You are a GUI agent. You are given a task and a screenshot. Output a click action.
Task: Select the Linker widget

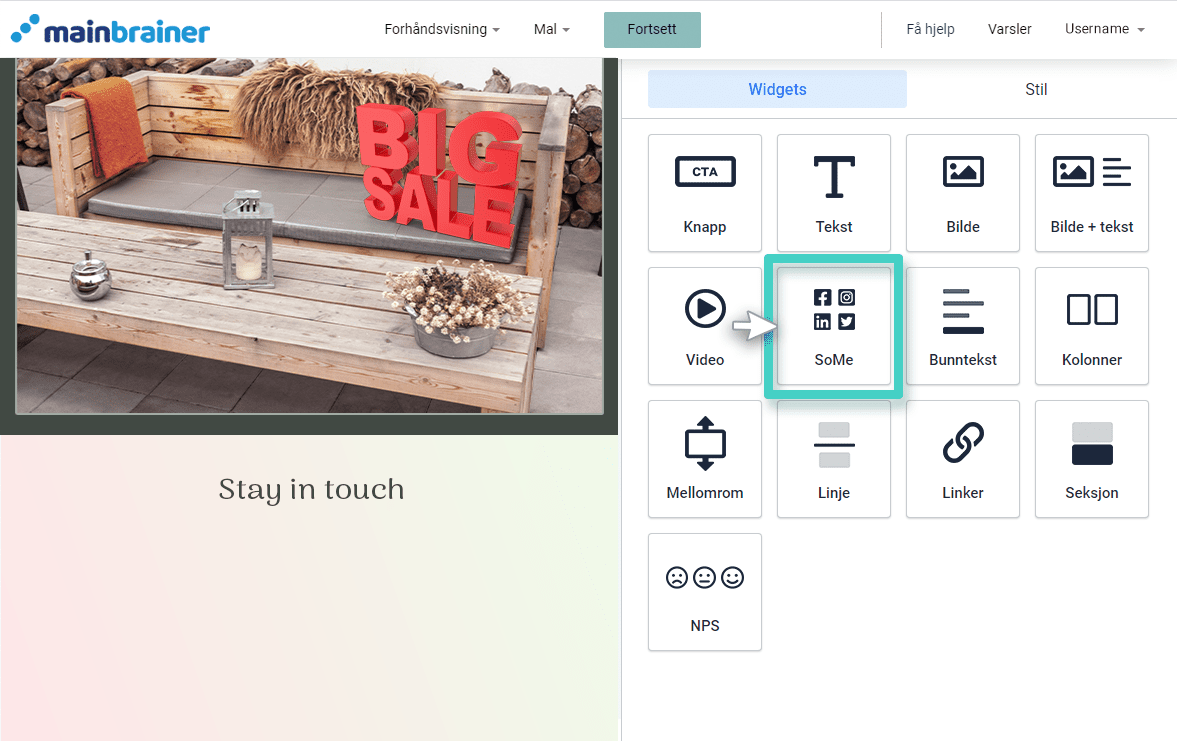(x=962, y=459)
